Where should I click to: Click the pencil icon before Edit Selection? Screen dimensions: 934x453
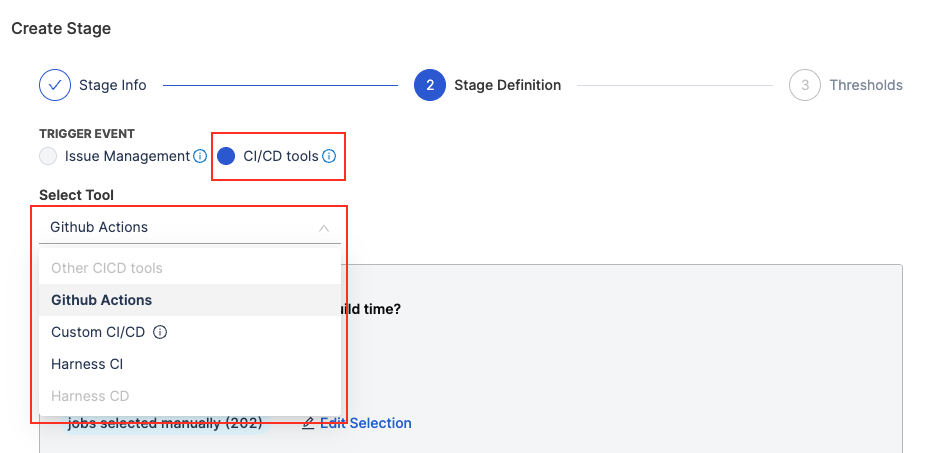308,423
